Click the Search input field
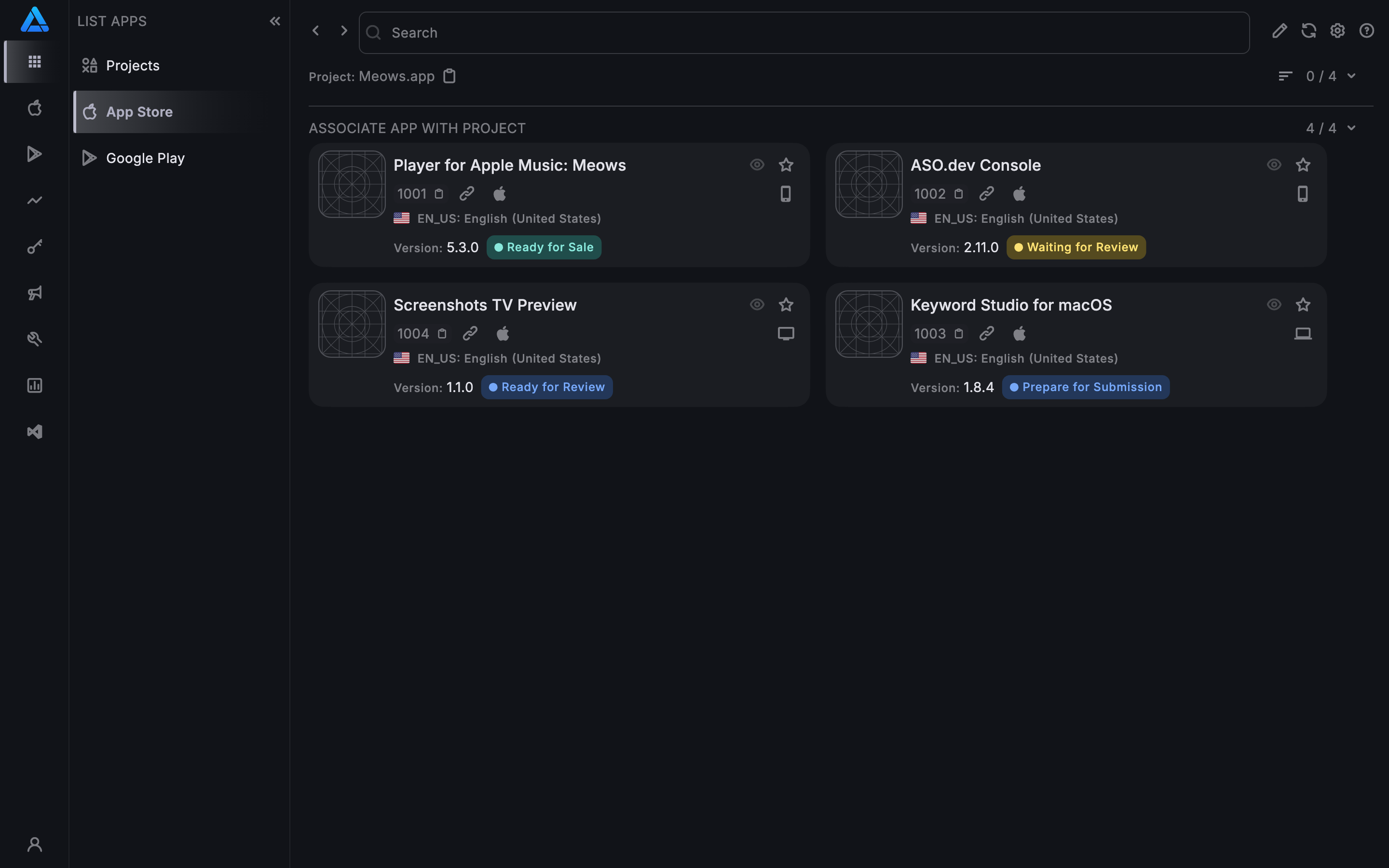 pyautogui.click(x=803, y=33)
